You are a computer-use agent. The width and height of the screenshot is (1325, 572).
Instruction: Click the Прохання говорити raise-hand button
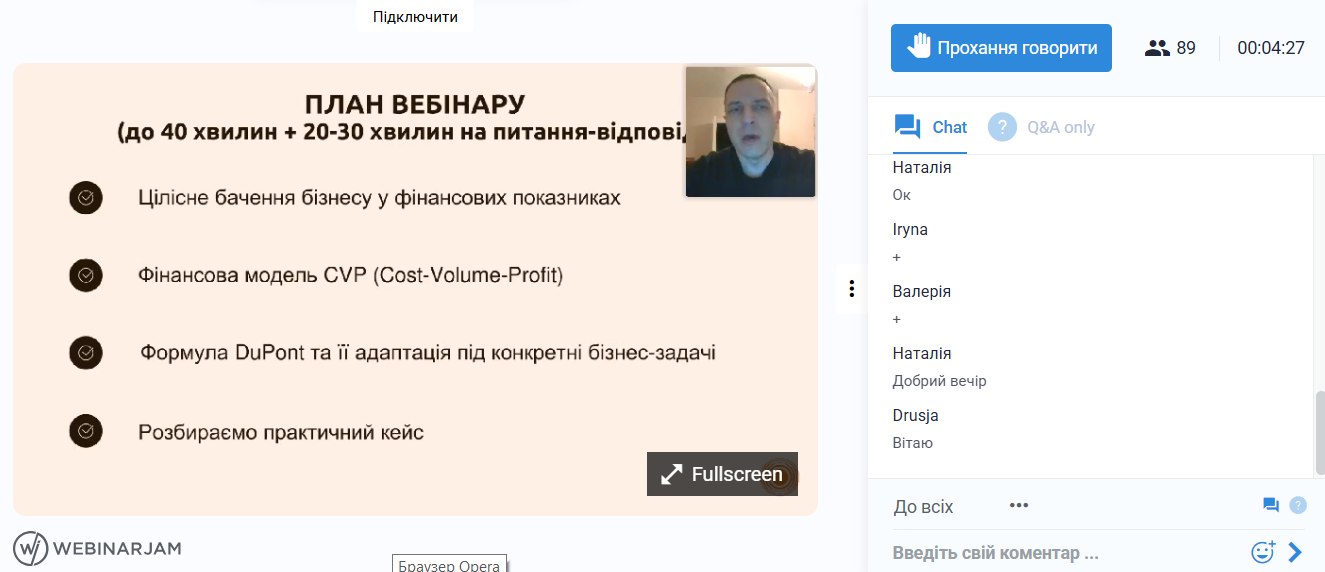[1001, 48]
